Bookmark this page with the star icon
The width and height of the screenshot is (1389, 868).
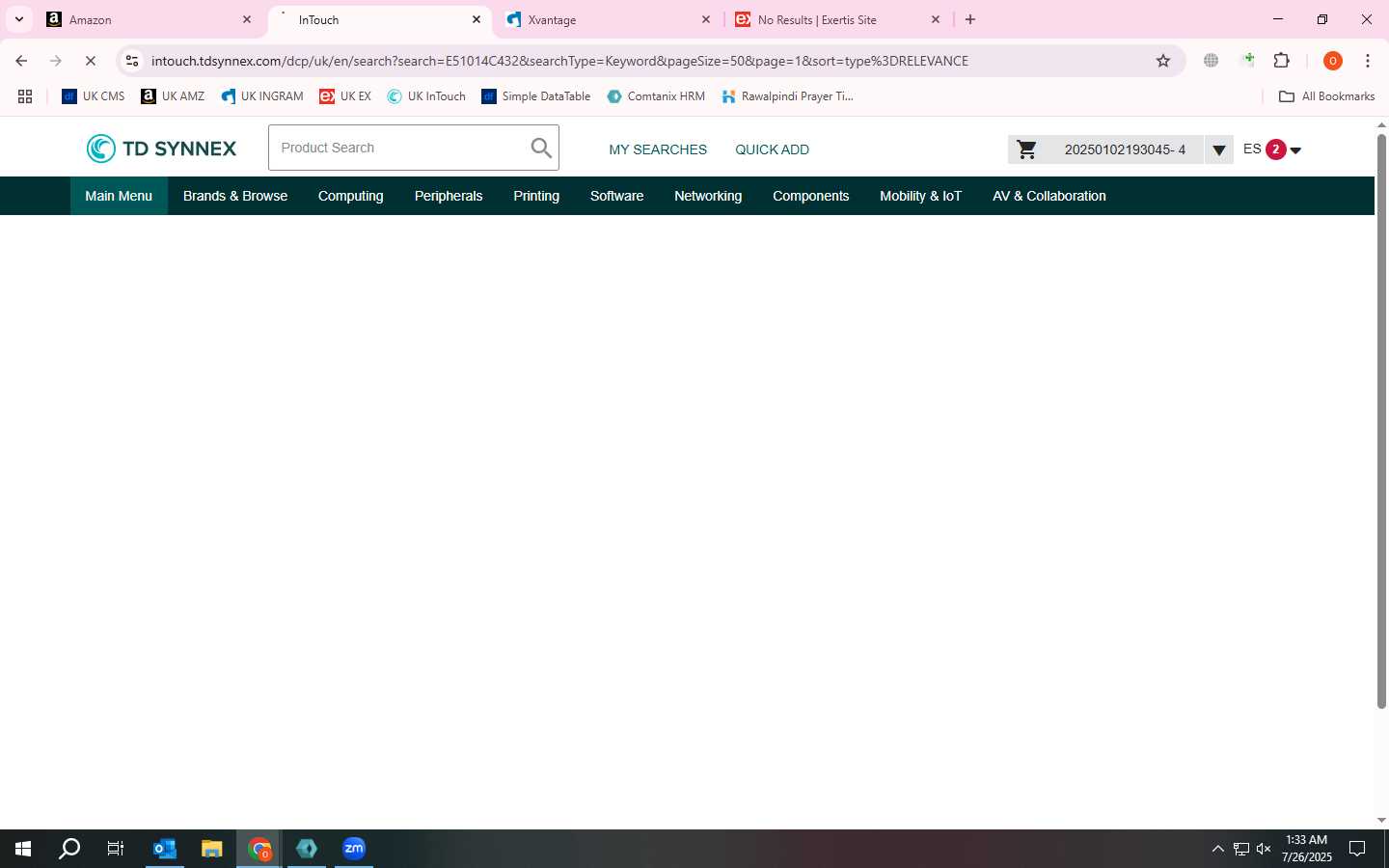1163,61
